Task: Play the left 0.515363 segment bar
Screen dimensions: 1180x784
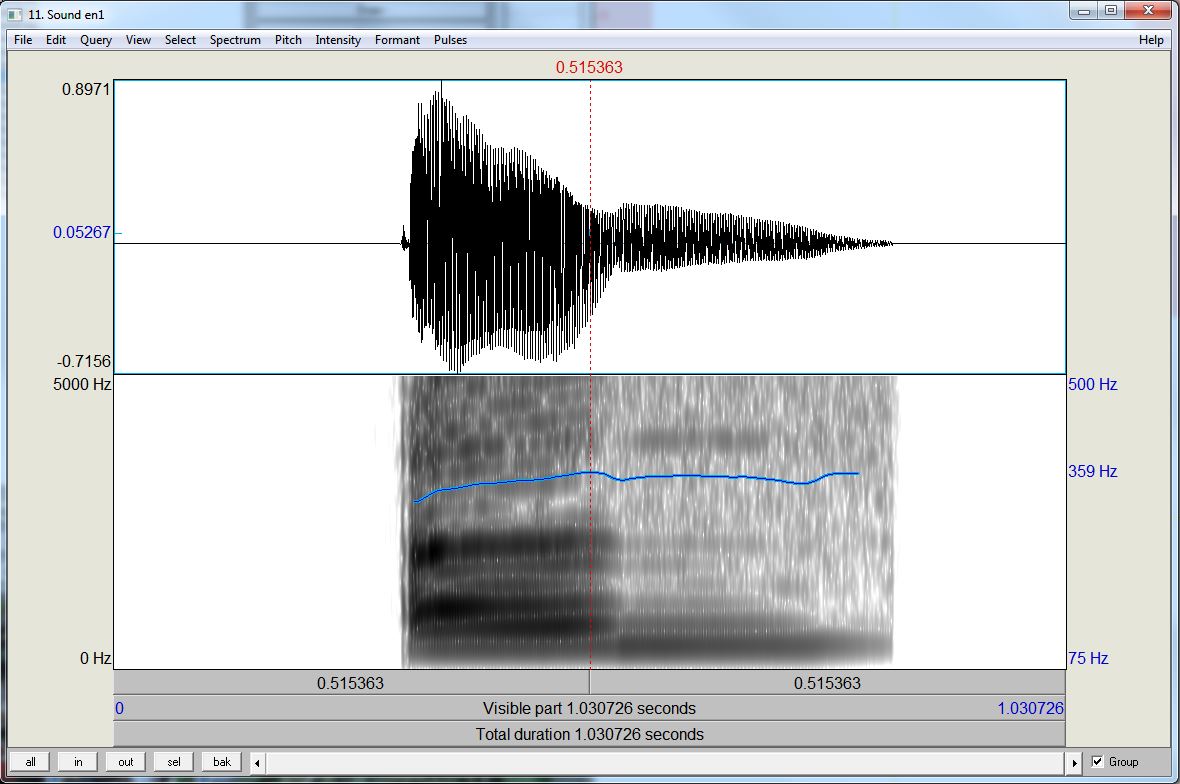Action: (351, 683)
